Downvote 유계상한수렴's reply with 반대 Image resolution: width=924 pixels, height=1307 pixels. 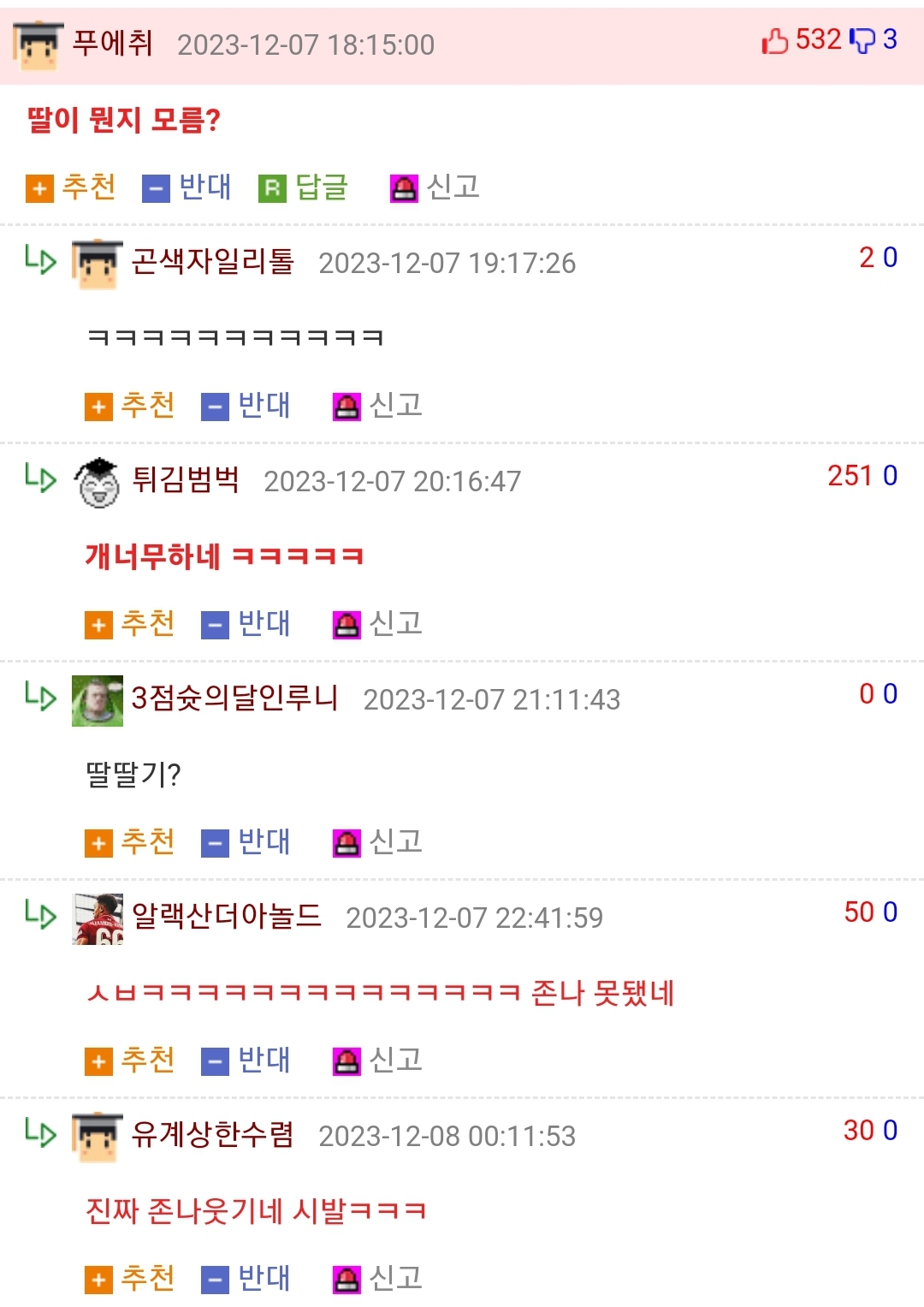pyautogui.click(x=246, y=1278)
